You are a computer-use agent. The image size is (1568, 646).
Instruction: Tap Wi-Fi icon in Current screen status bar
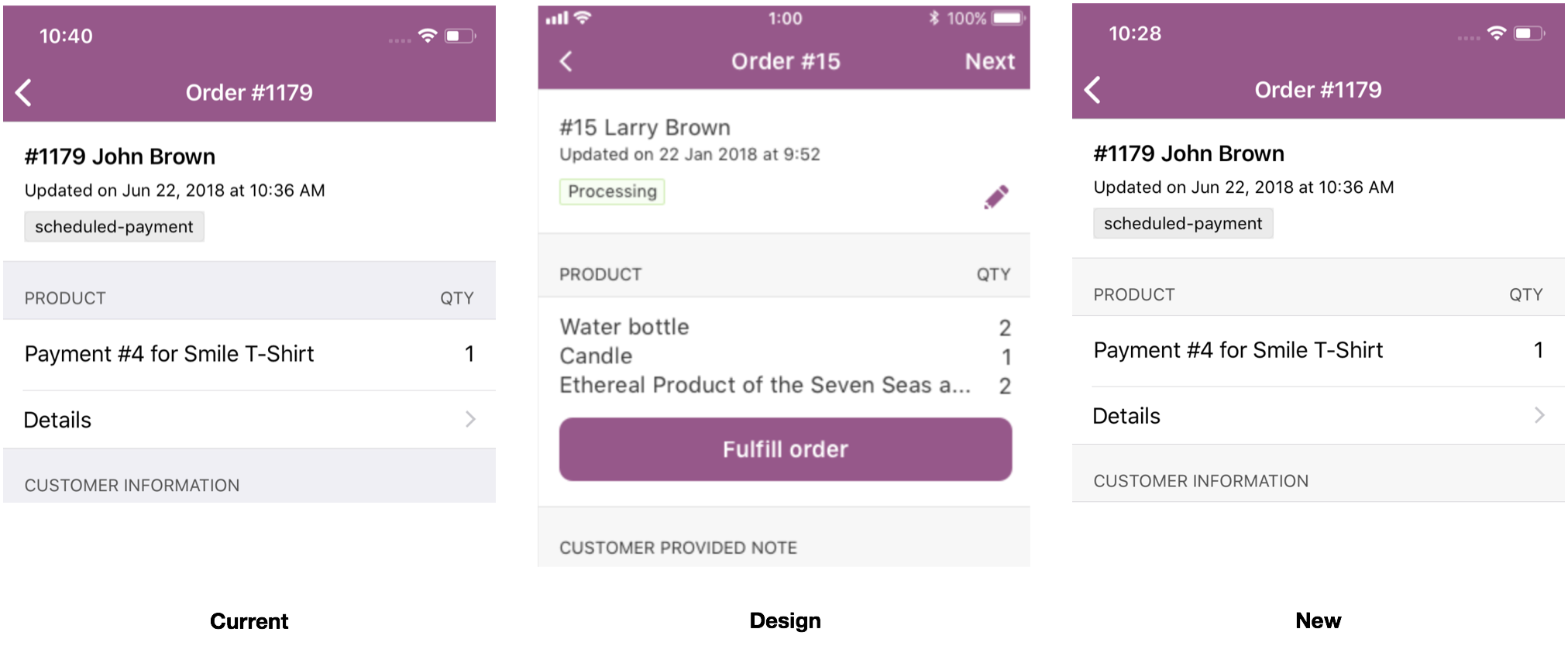coord(427,36)
